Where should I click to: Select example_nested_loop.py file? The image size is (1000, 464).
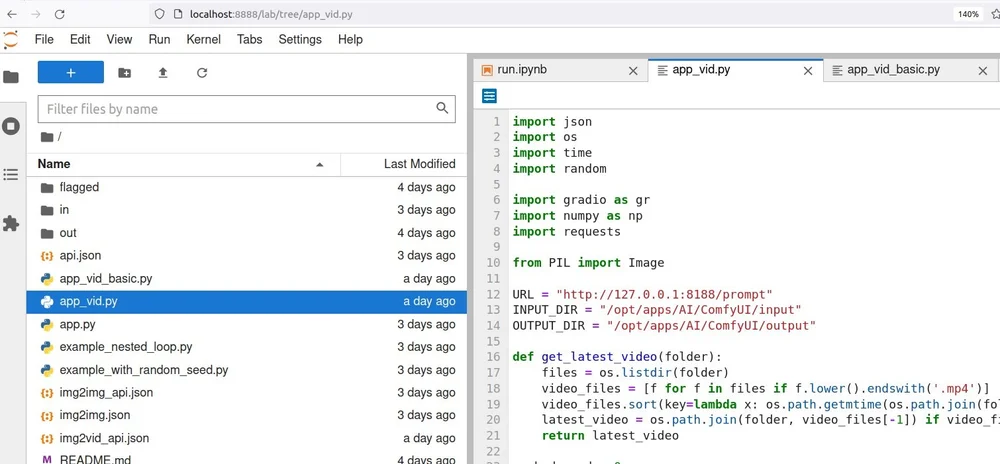click(247, 347)
